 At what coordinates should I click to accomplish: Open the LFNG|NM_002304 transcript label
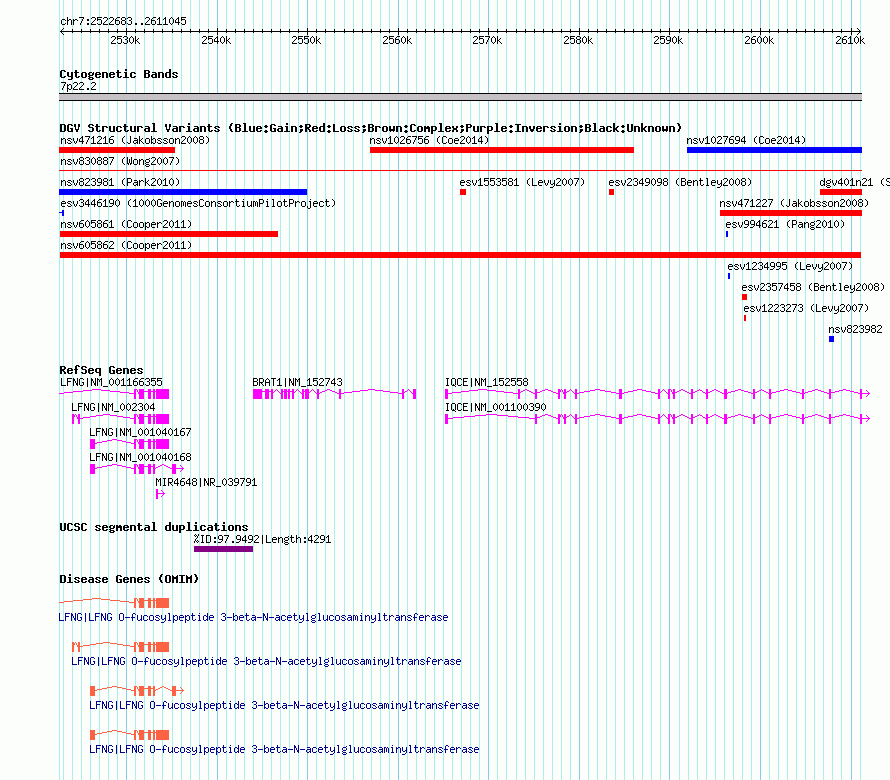[x=113, y=407]
